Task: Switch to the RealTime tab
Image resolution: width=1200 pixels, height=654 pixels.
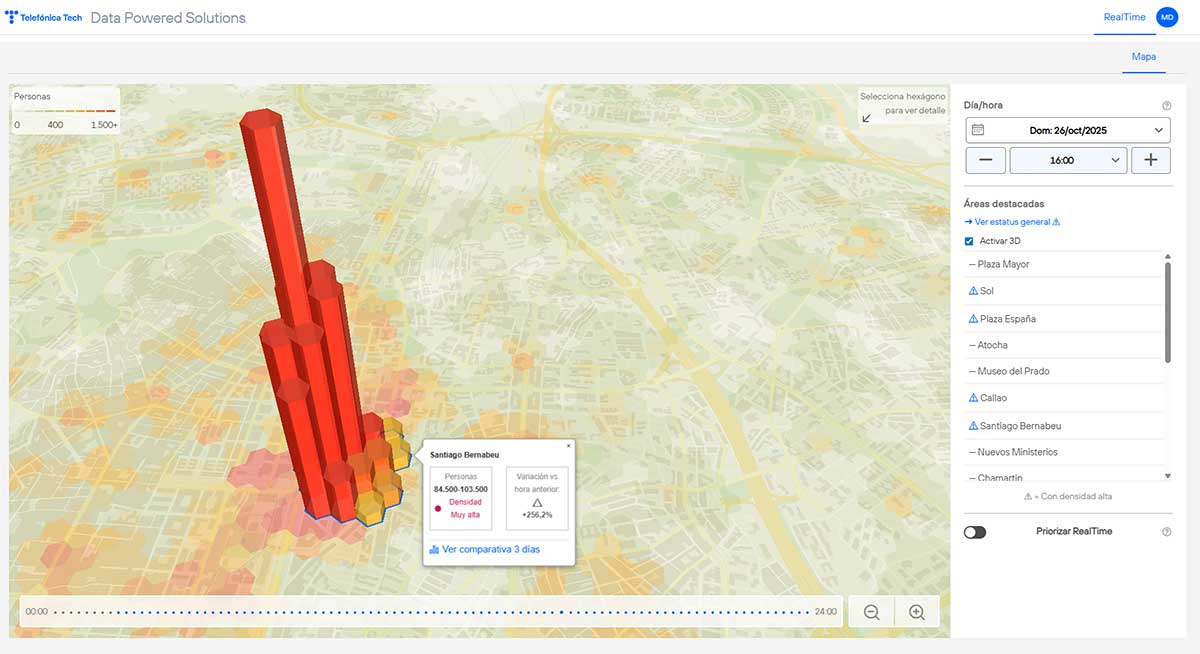Action: click(1123, 17)
